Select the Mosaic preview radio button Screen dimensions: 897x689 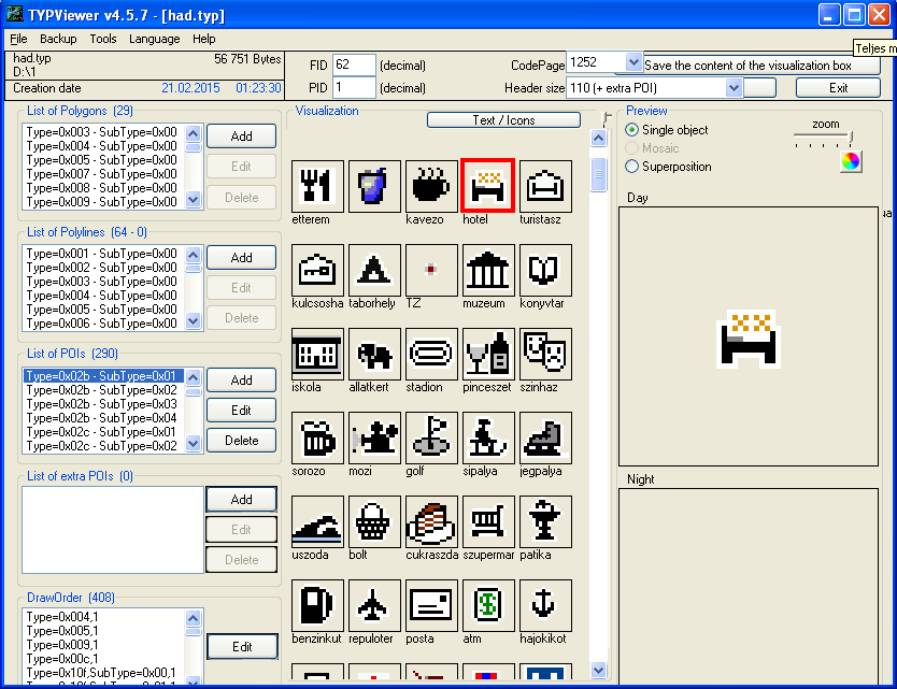pyautogui.click(x=632, y=149)
